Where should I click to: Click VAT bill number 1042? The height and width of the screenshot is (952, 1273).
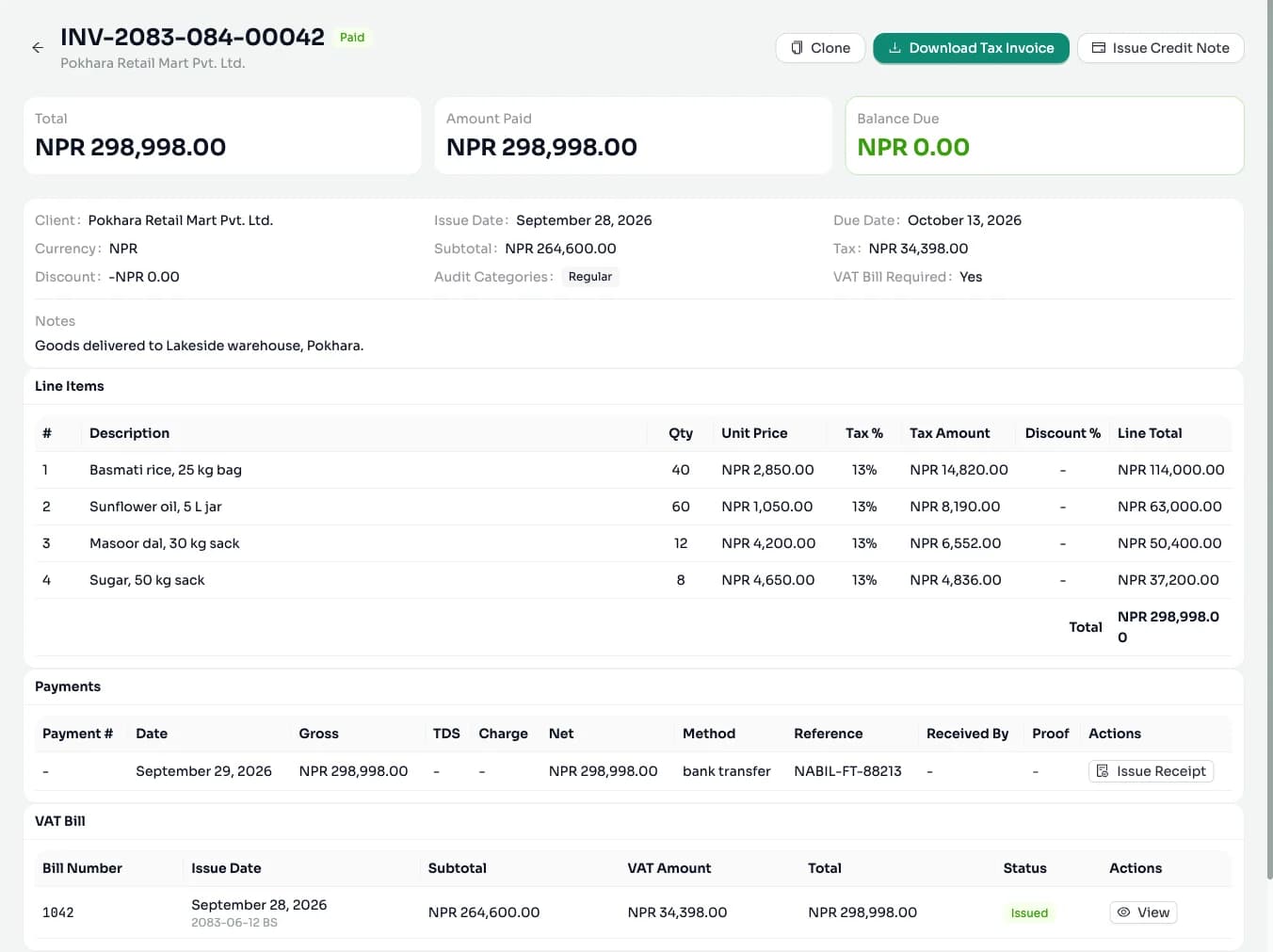[x=58, y=912]
